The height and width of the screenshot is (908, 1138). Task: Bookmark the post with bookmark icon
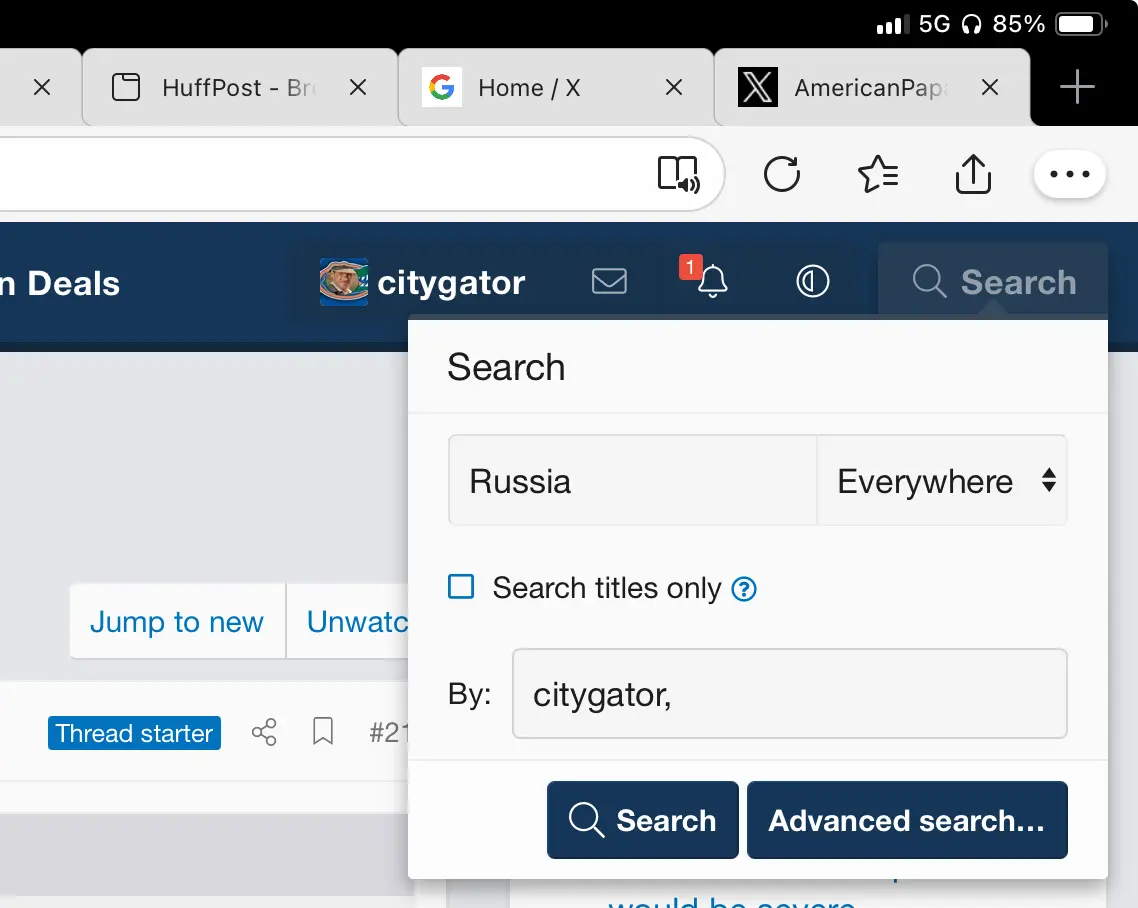click(x=322, y=733)
